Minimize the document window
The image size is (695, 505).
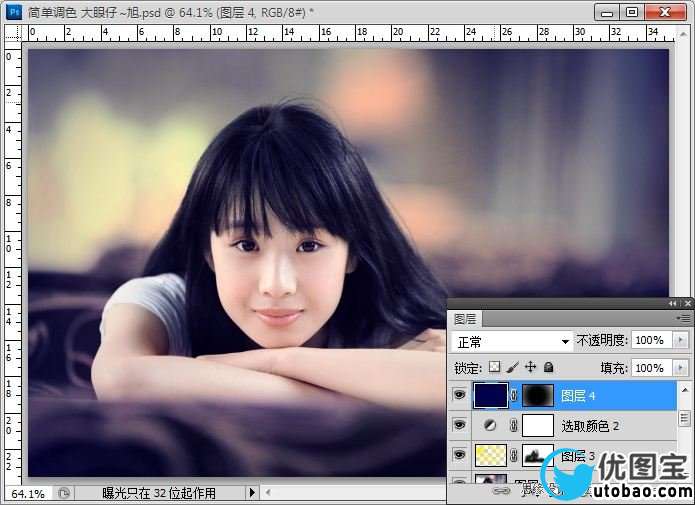pos(607,12)
